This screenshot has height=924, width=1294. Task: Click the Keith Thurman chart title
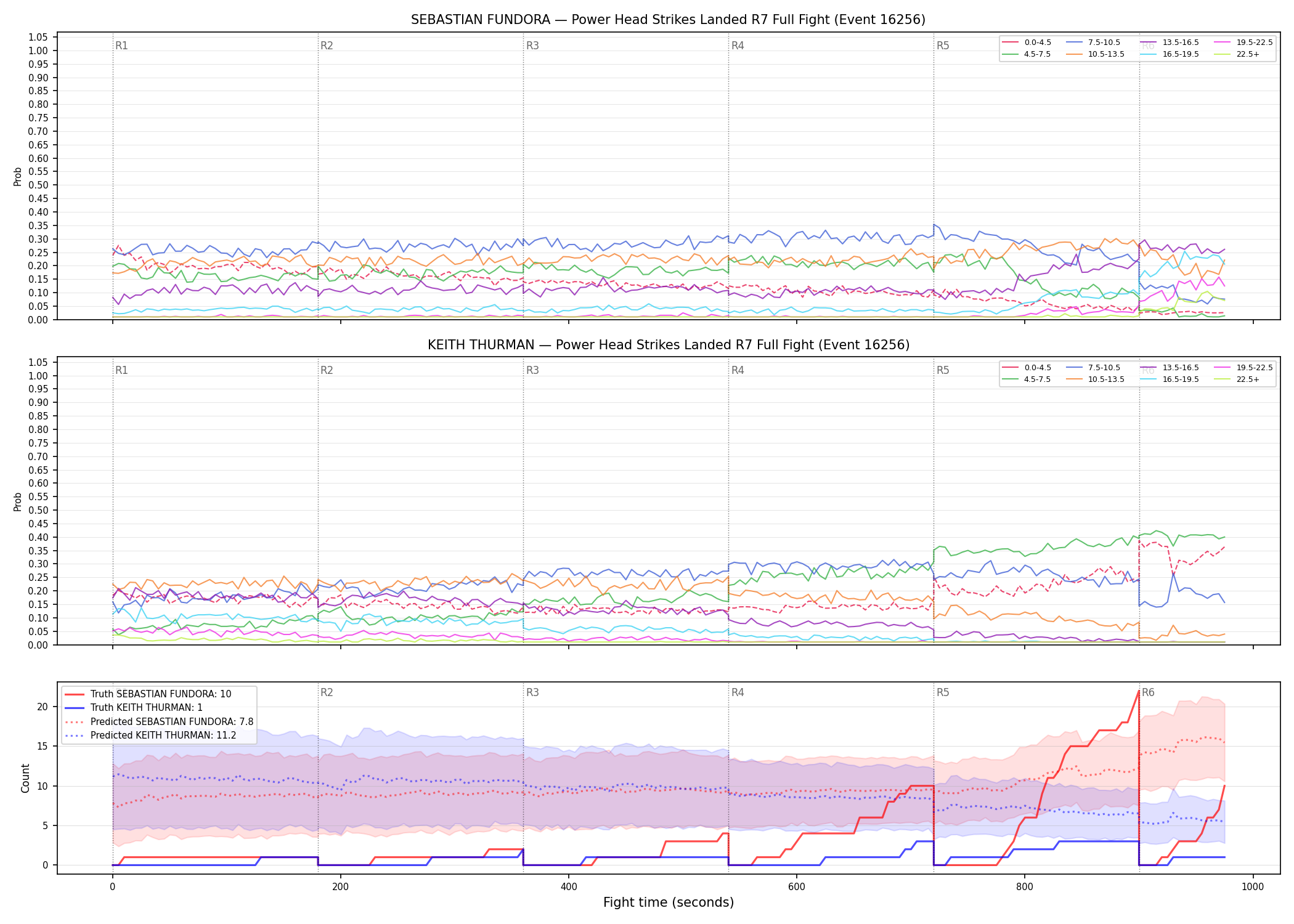668,345
